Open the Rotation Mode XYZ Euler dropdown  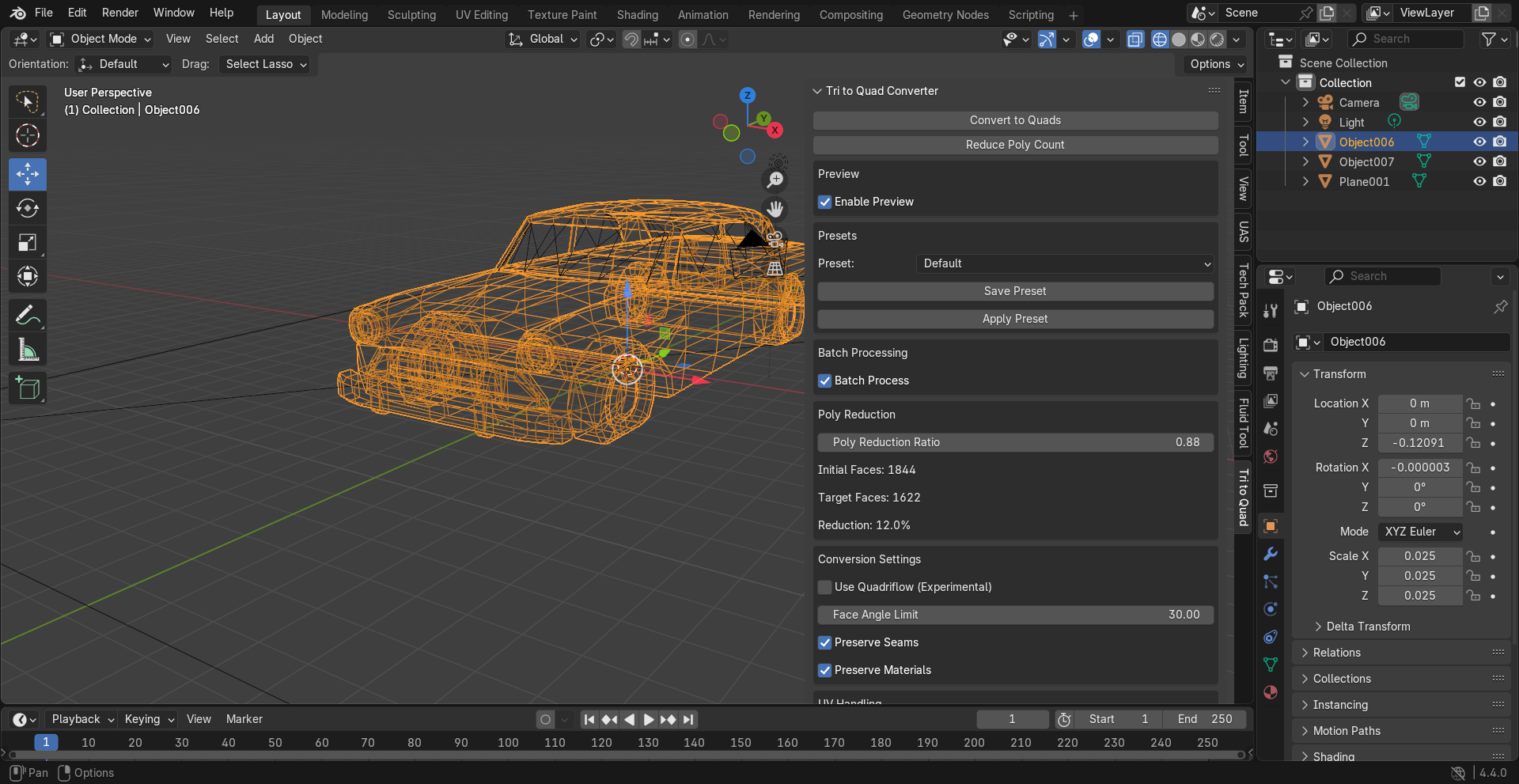coord(1421,532)
